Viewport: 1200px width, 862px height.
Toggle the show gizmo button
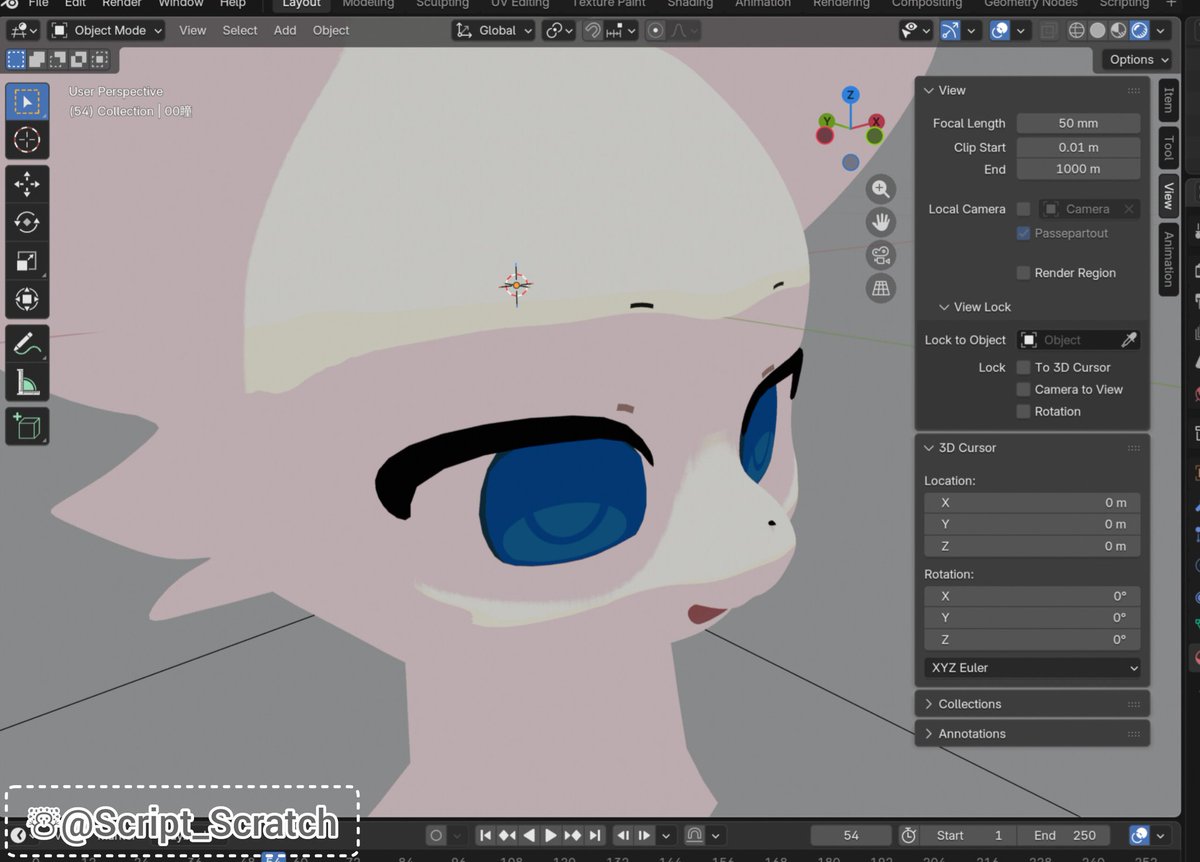point(950,30)
